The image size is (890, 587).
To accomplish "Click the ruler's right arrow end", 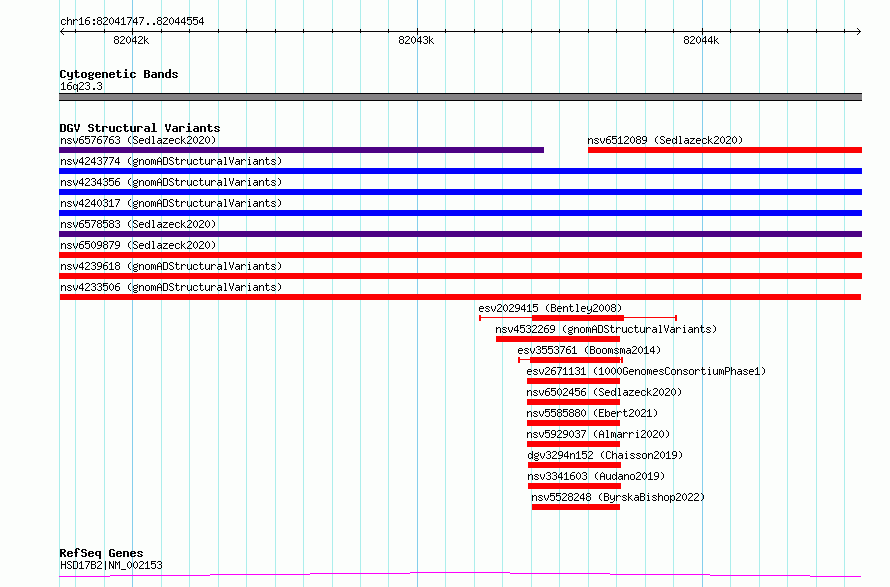I will (859, 32).
